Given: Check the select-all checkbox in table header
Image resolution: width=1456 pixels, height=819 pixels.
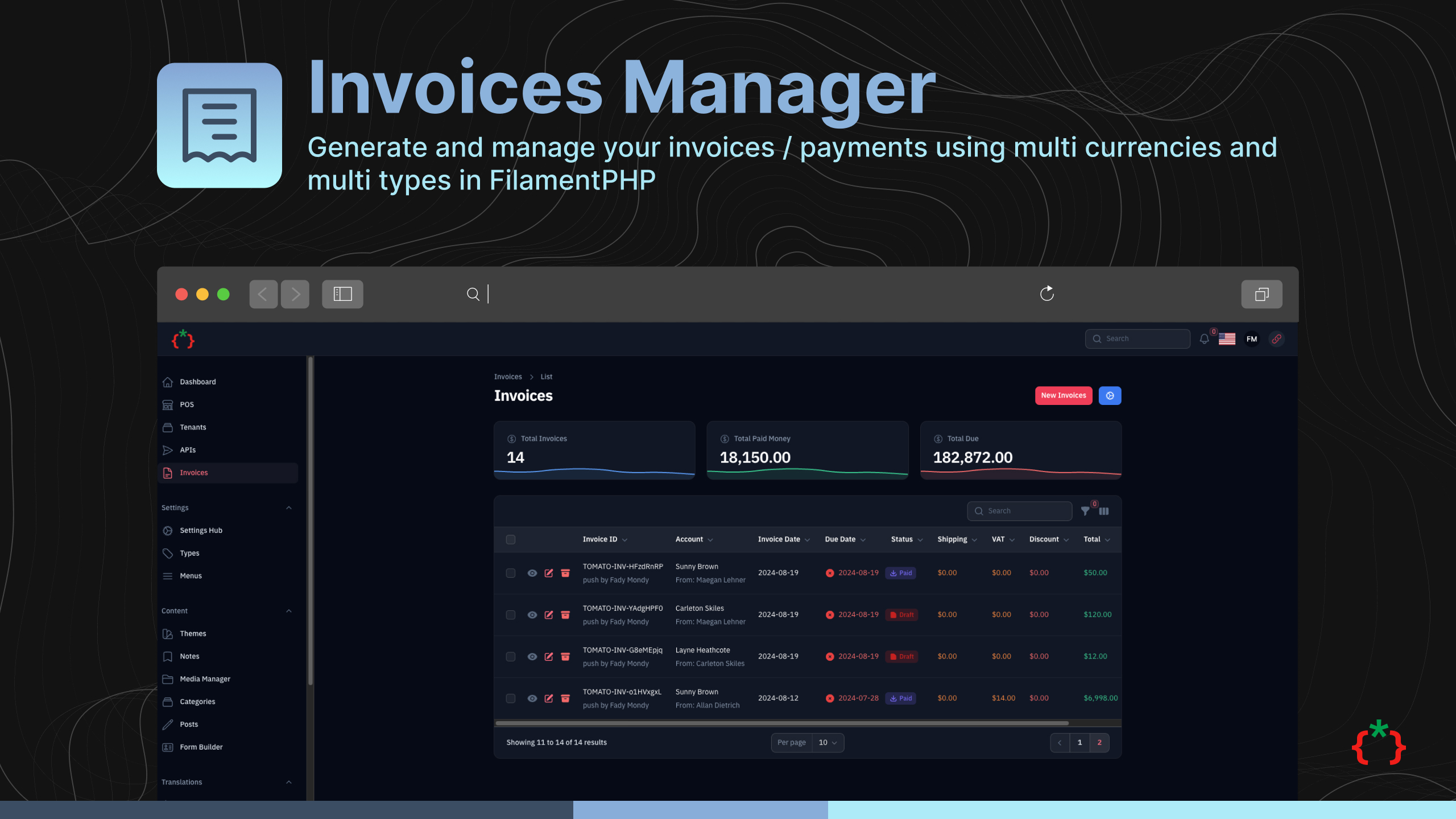Looking at the screenshot, I should (x=510, y=539).
